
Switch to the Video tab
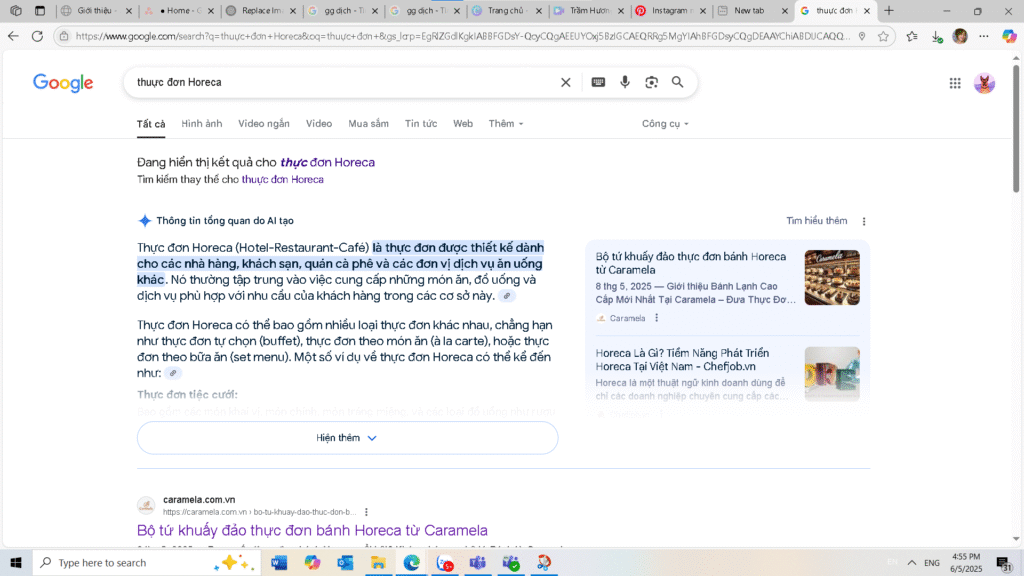pos(319,123)
